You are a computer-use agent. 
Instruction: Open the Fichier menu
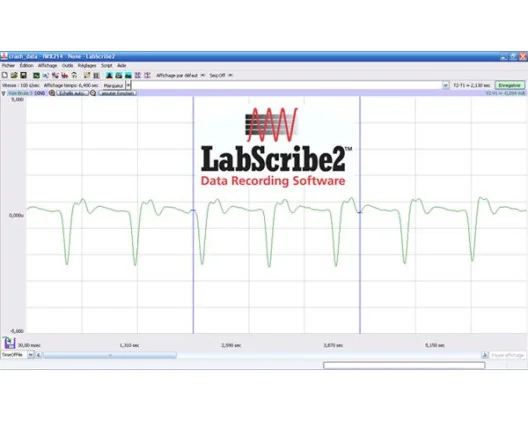click(8, 66)
